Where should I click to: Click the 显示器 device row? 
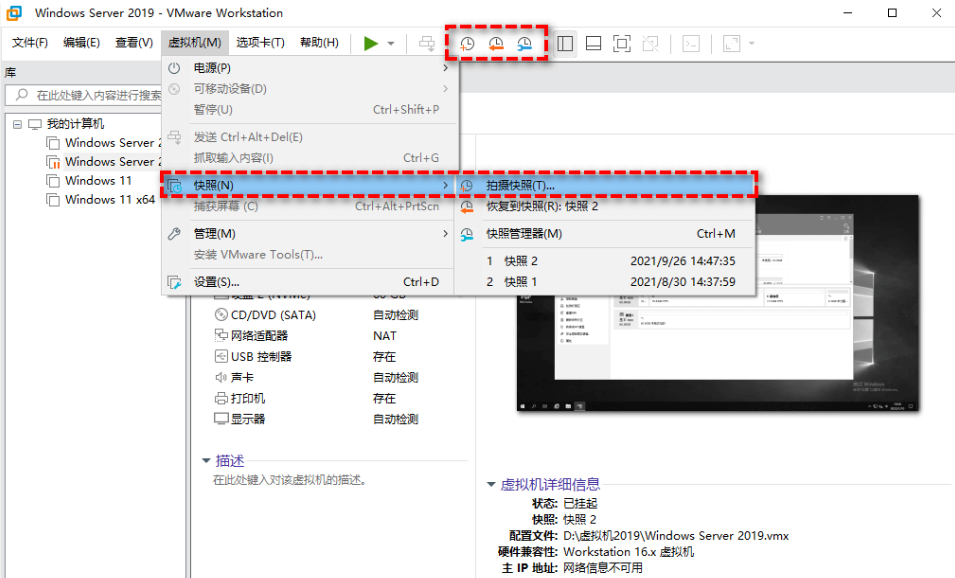click(317, 419)
